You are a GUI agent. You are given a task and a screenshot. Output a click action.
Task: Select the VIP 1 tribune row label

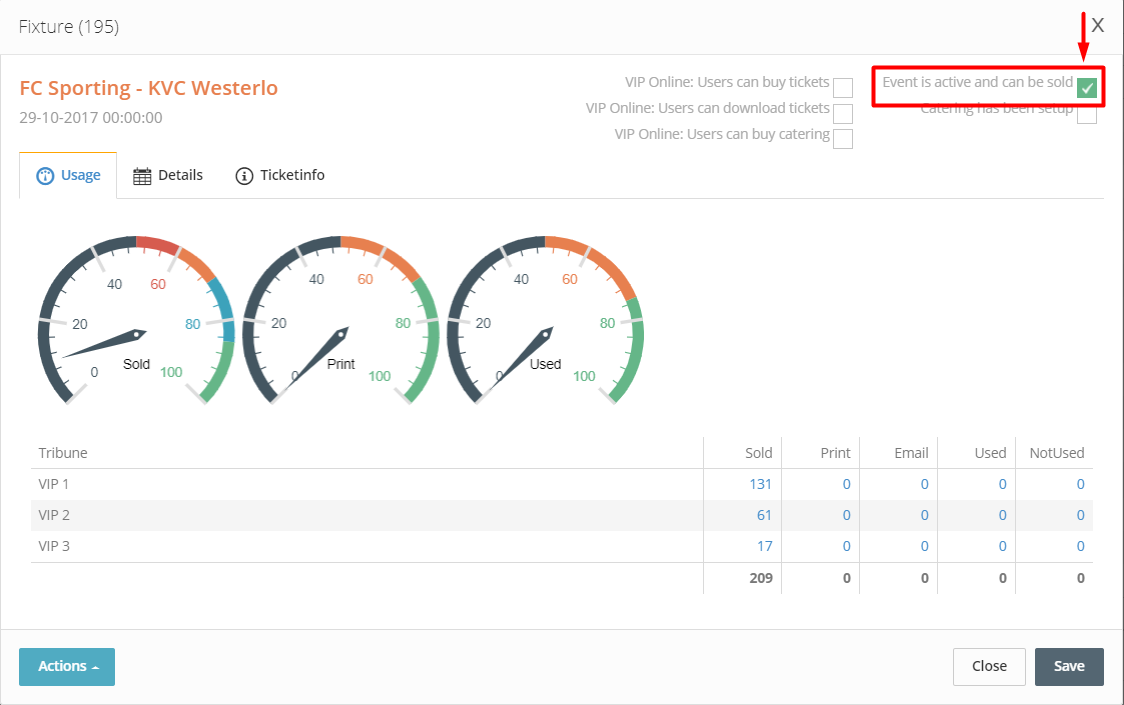54,484
